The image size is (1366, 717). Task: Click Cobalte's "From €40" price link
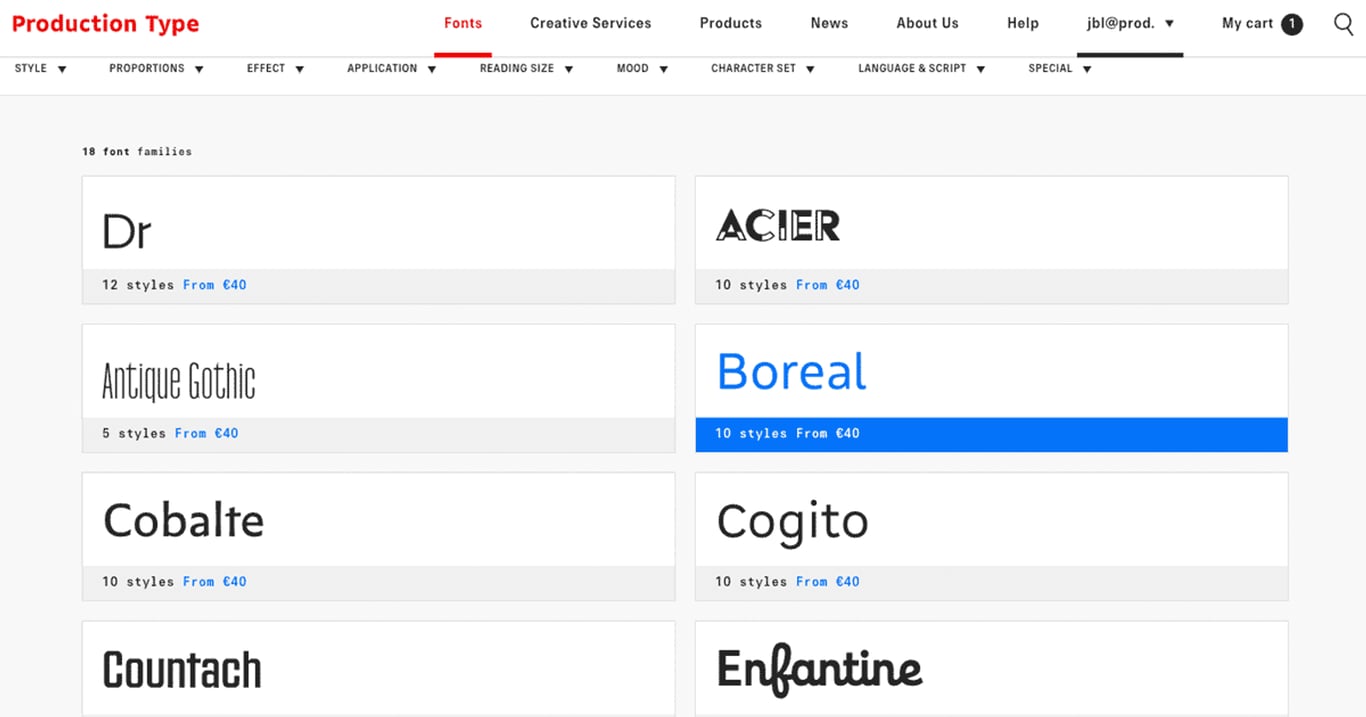tap(215, 581)
